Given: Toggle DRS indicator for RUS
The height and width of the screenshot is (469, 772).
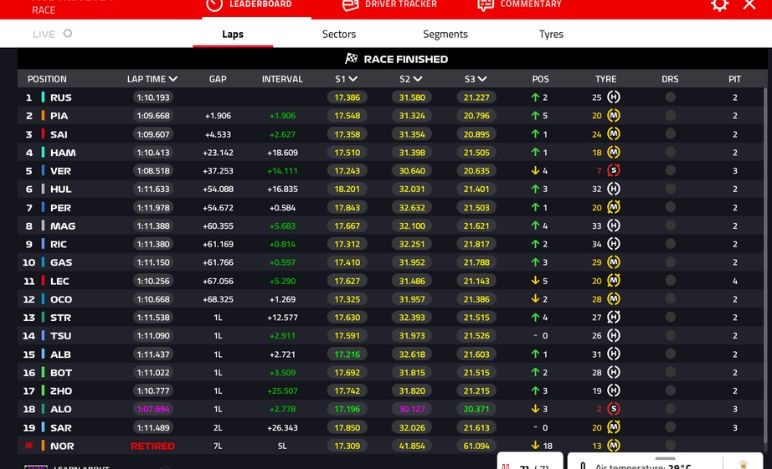Looking at the screenshot, I should [670, 98].
